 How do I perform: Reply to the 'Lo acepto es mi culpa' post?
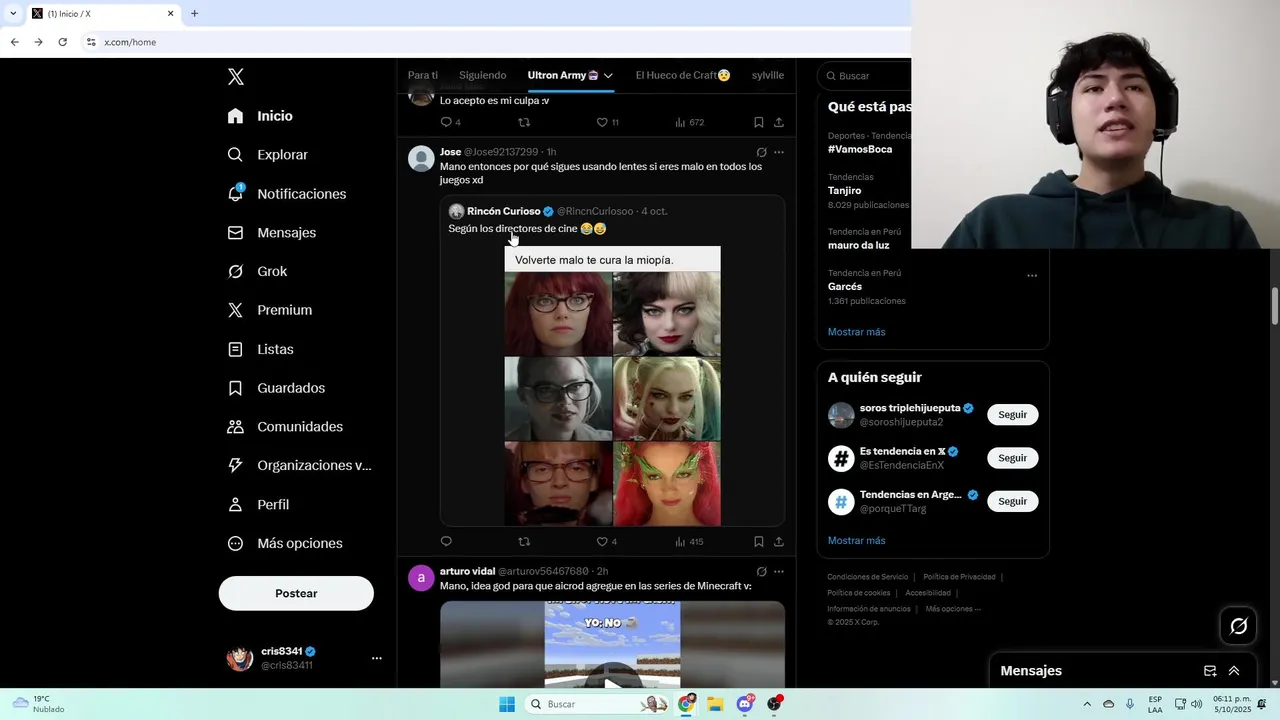446,122
